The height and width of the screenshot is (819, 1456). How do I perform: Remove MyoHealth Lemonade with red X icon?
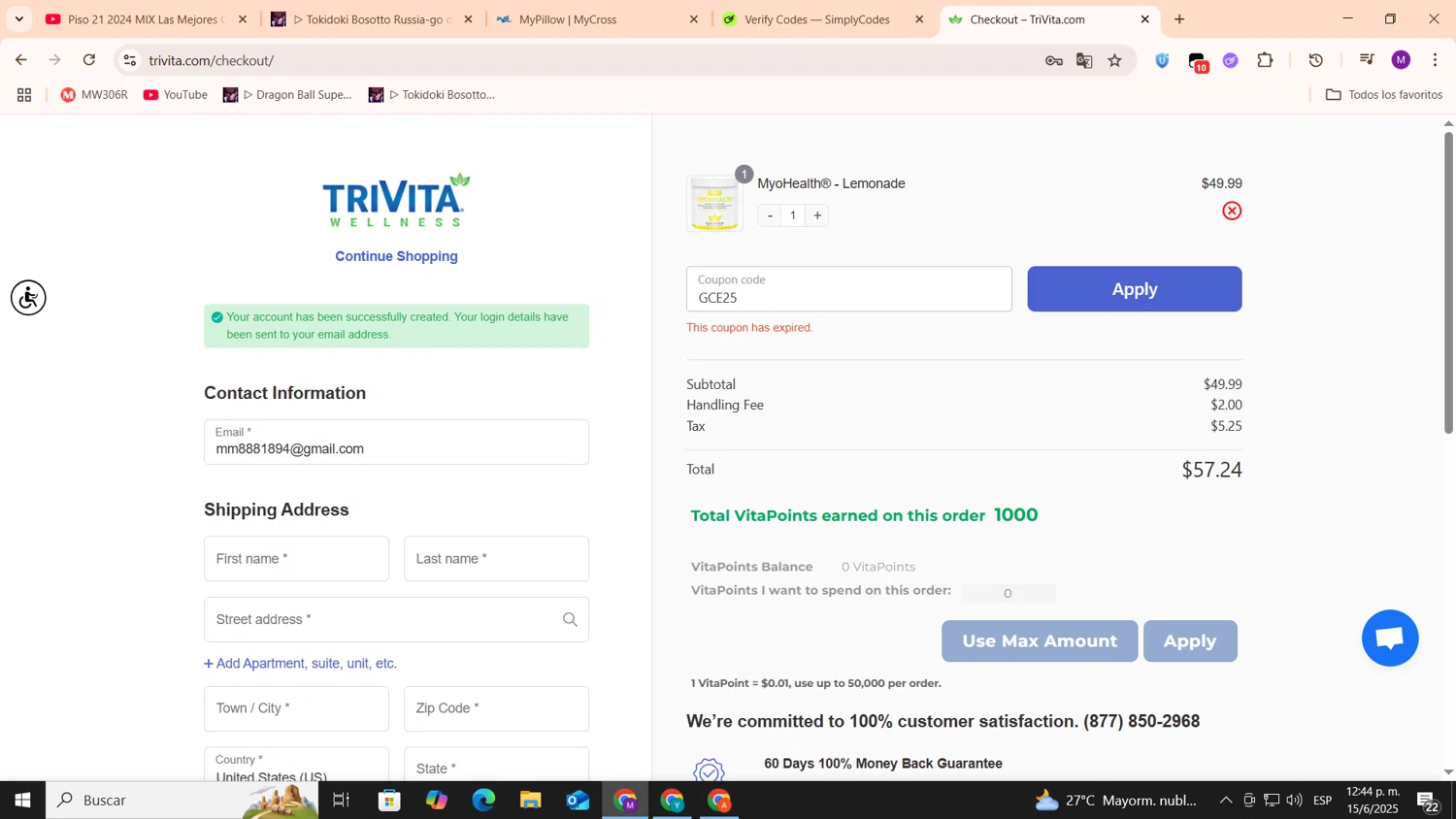[x=1232, y=211]
